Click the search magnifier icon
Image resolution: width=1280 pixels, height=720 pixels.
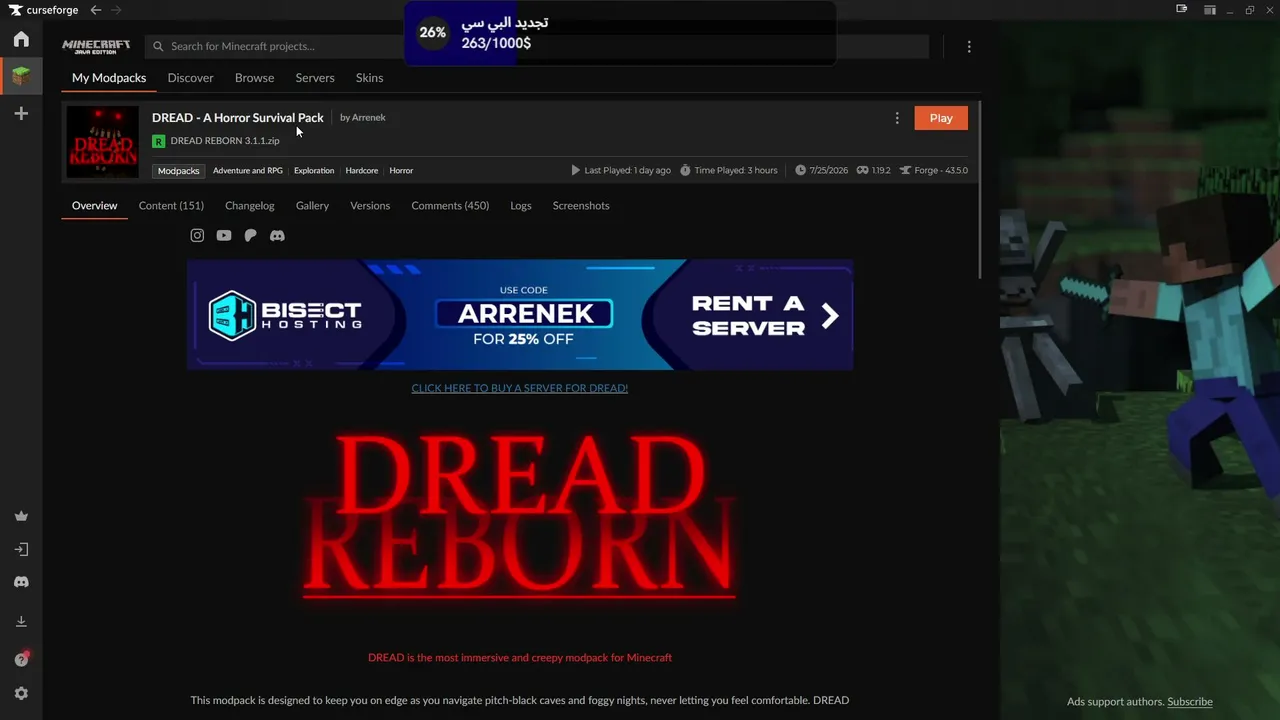click(x=158, y=46)
